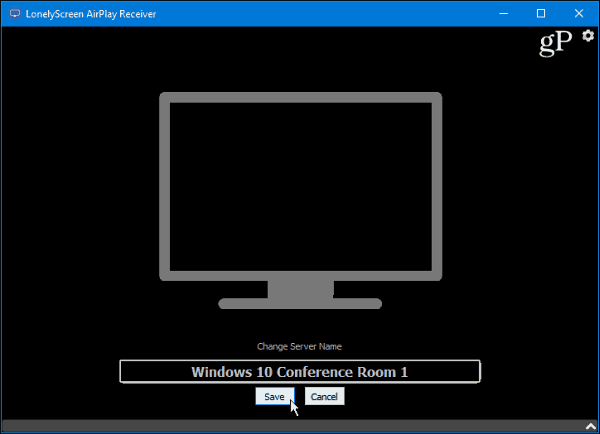Click the Save button
Viewport: 600px width, 434px height.
click(x=275, y=396)
